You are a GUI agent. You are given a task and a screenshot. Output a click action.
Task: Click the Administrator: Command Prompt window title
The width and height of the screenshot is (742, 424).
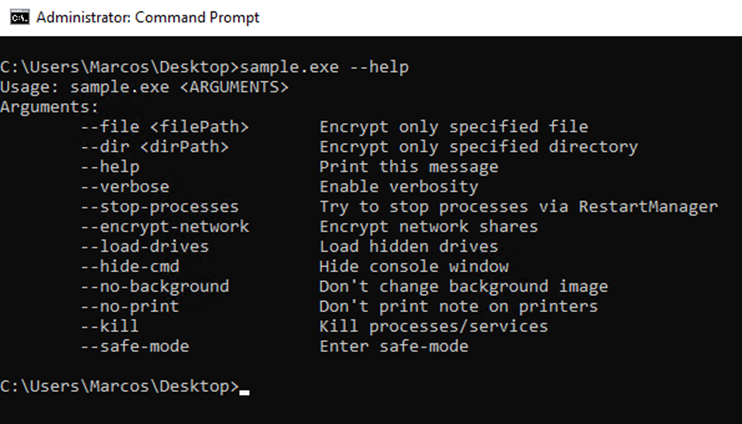pos(148,18)
